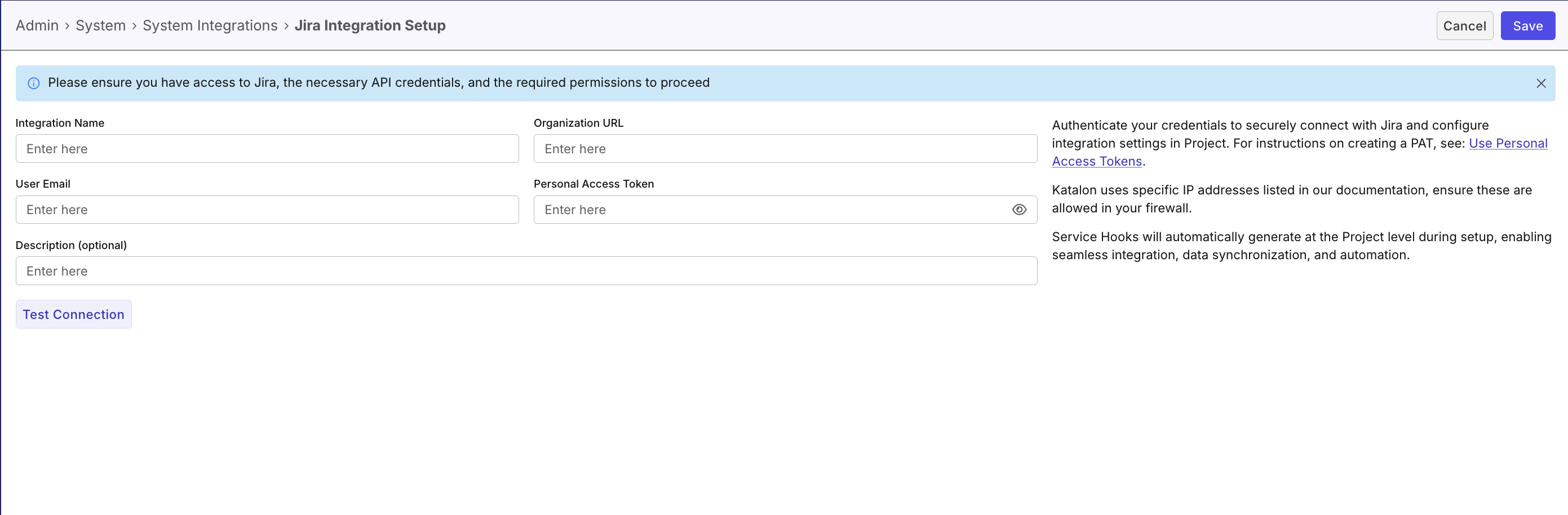Navigate to System Integrations breadcrumb
Viewport: 1568px width, 515px height.
click(210, 25)
